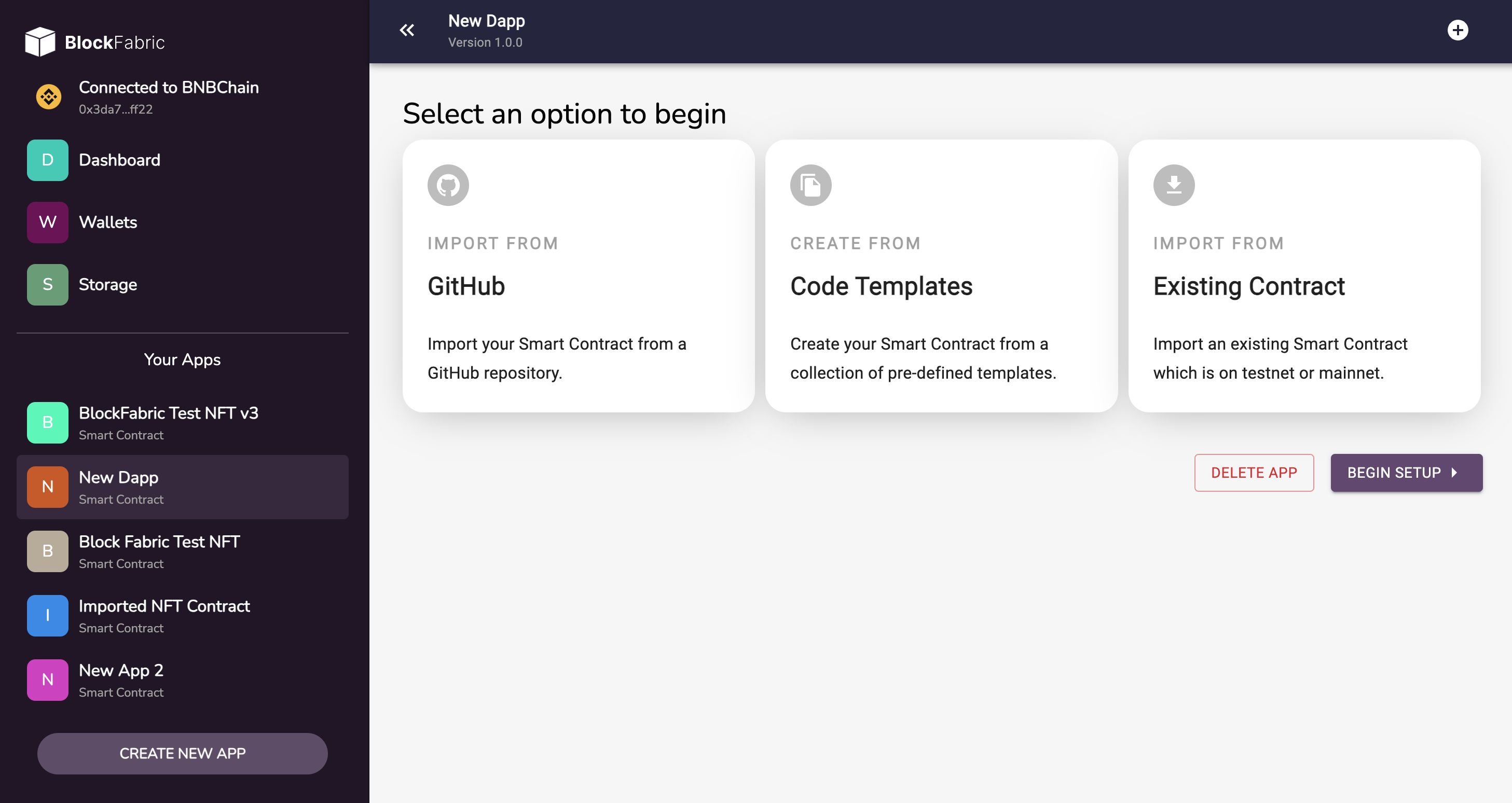Click Create New App button
This screenshot has width=1512, height=803.
[x=183, y=754]
